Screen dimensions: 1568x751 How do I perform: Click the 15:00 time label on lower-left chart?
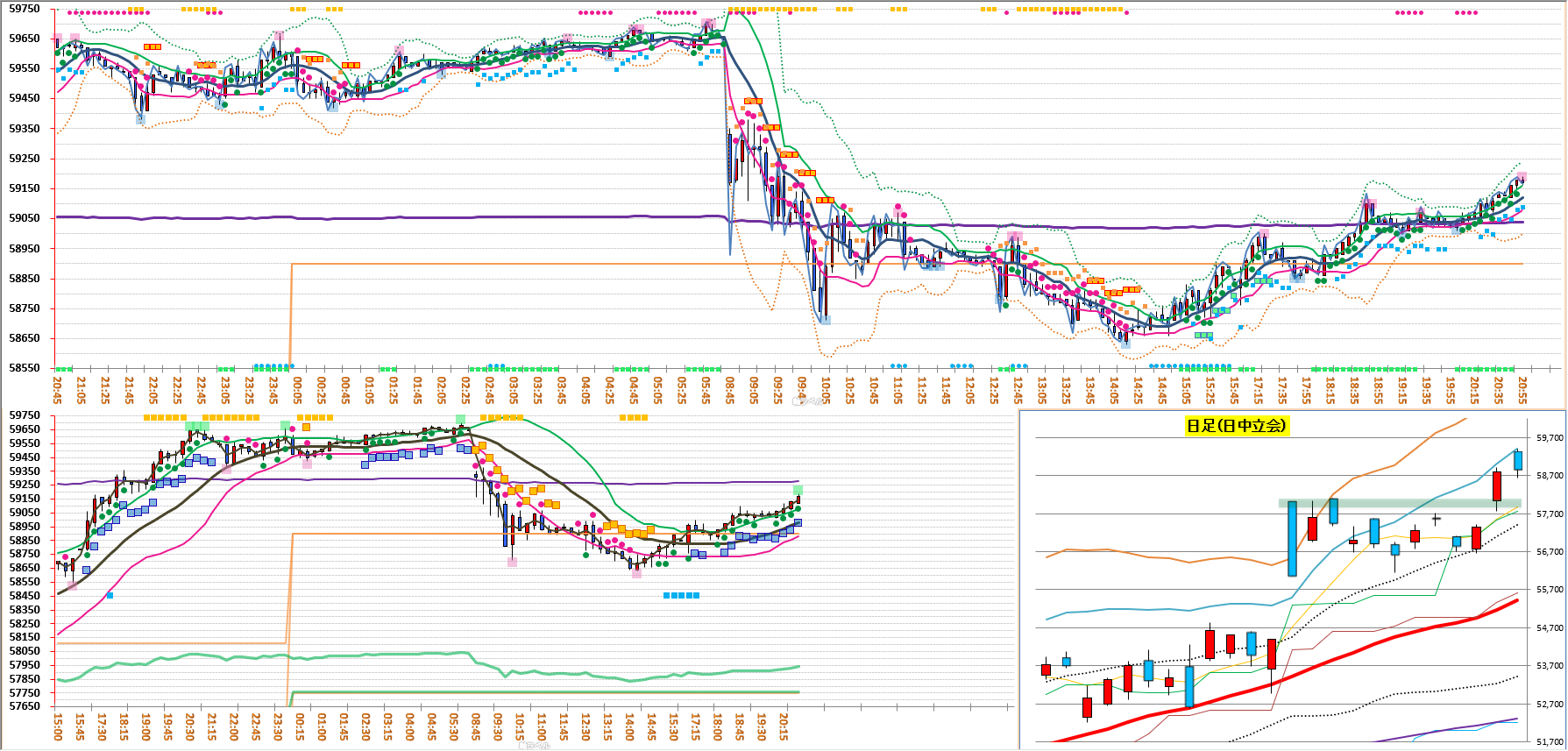[x=58, y=726]
